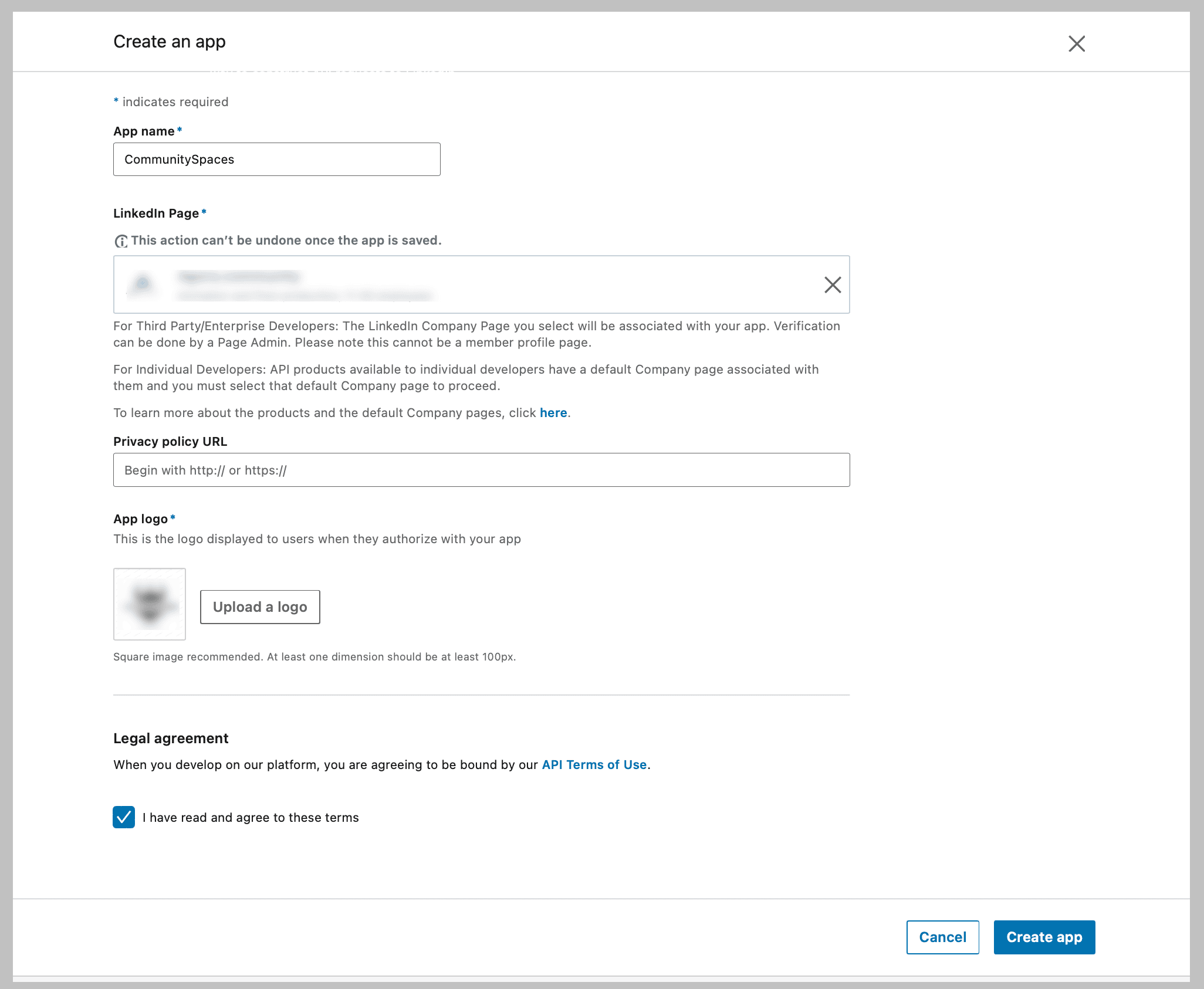Viewport: 1204px width, 989px height.
Task: Click the blurred company page avatar
Action: tap(142, 284)
